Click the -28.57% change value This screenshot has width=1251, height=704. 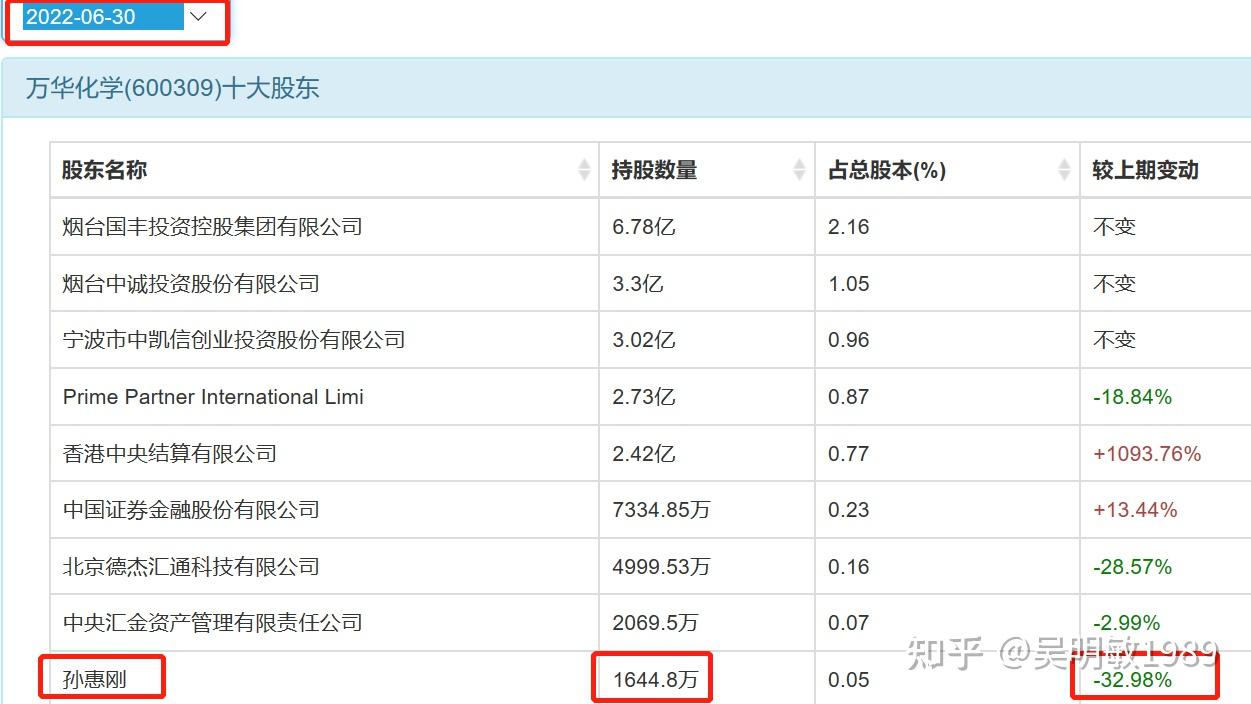(1132, 567)
